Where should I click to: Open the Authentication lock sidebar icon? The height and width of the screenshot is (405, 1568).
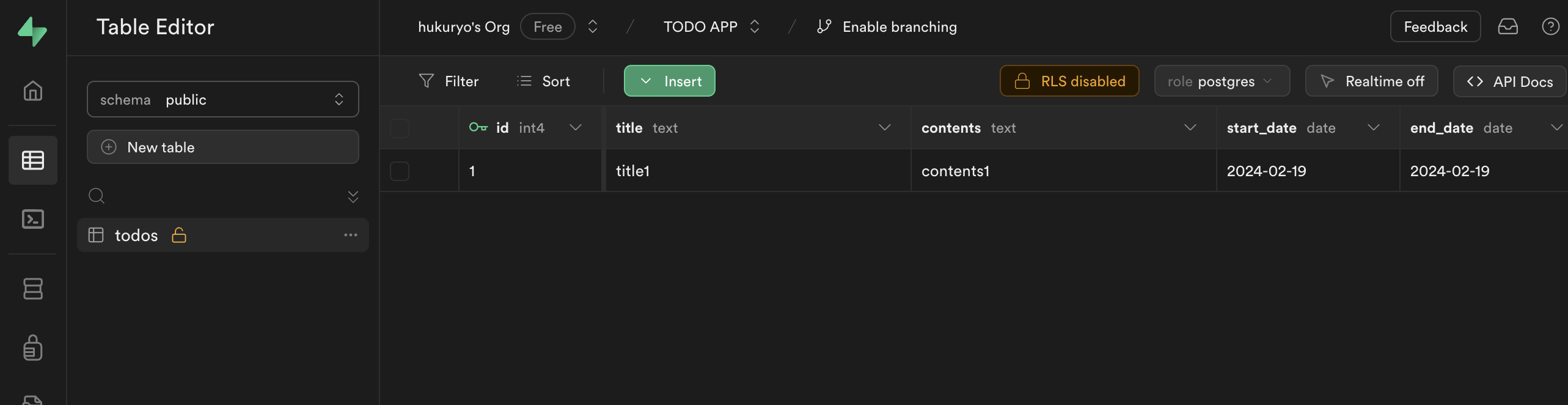coord(33,347)
